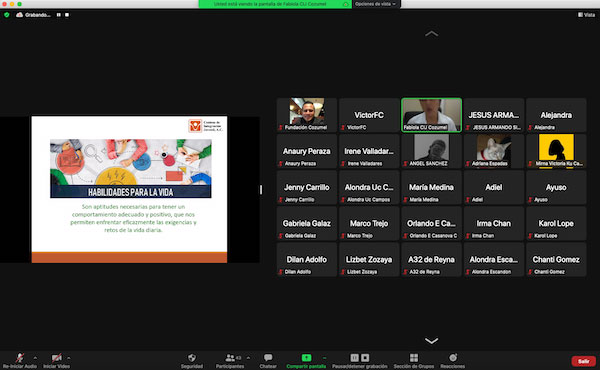Click muted mic icon on Dilan Adolfo label
600x370 pixels.
[x=281, y=272]
